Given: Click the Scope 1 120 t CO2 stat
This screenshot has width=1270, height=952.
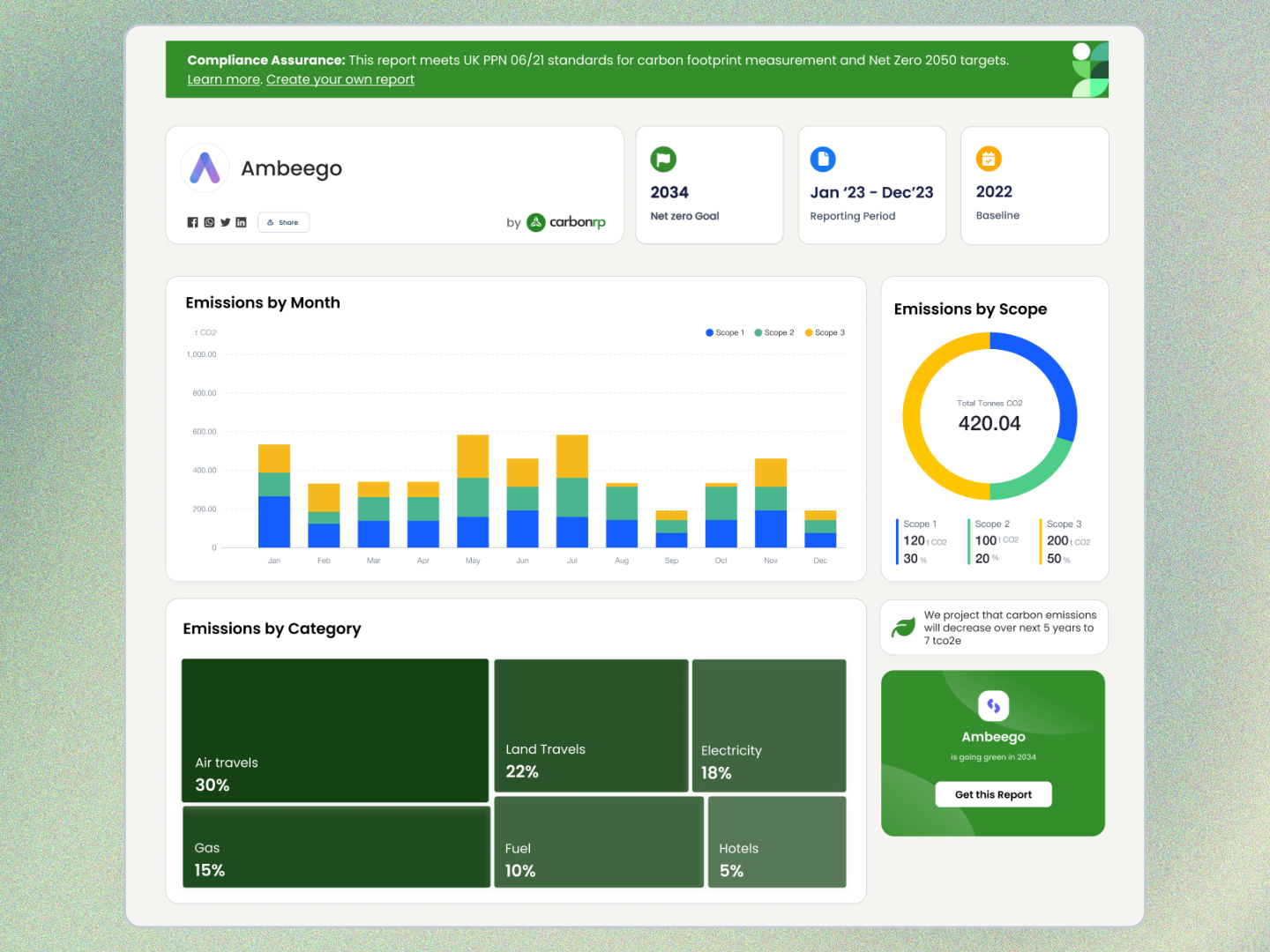Looking at the screenshot, I should coord(923,541).
